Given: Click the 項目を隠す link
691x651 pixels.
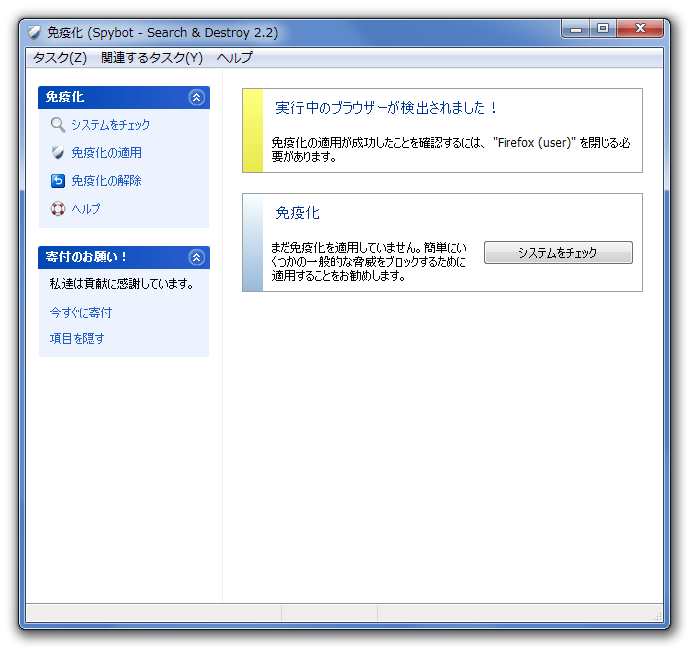Looking at the screenshot, I should (x=77, y=339).
